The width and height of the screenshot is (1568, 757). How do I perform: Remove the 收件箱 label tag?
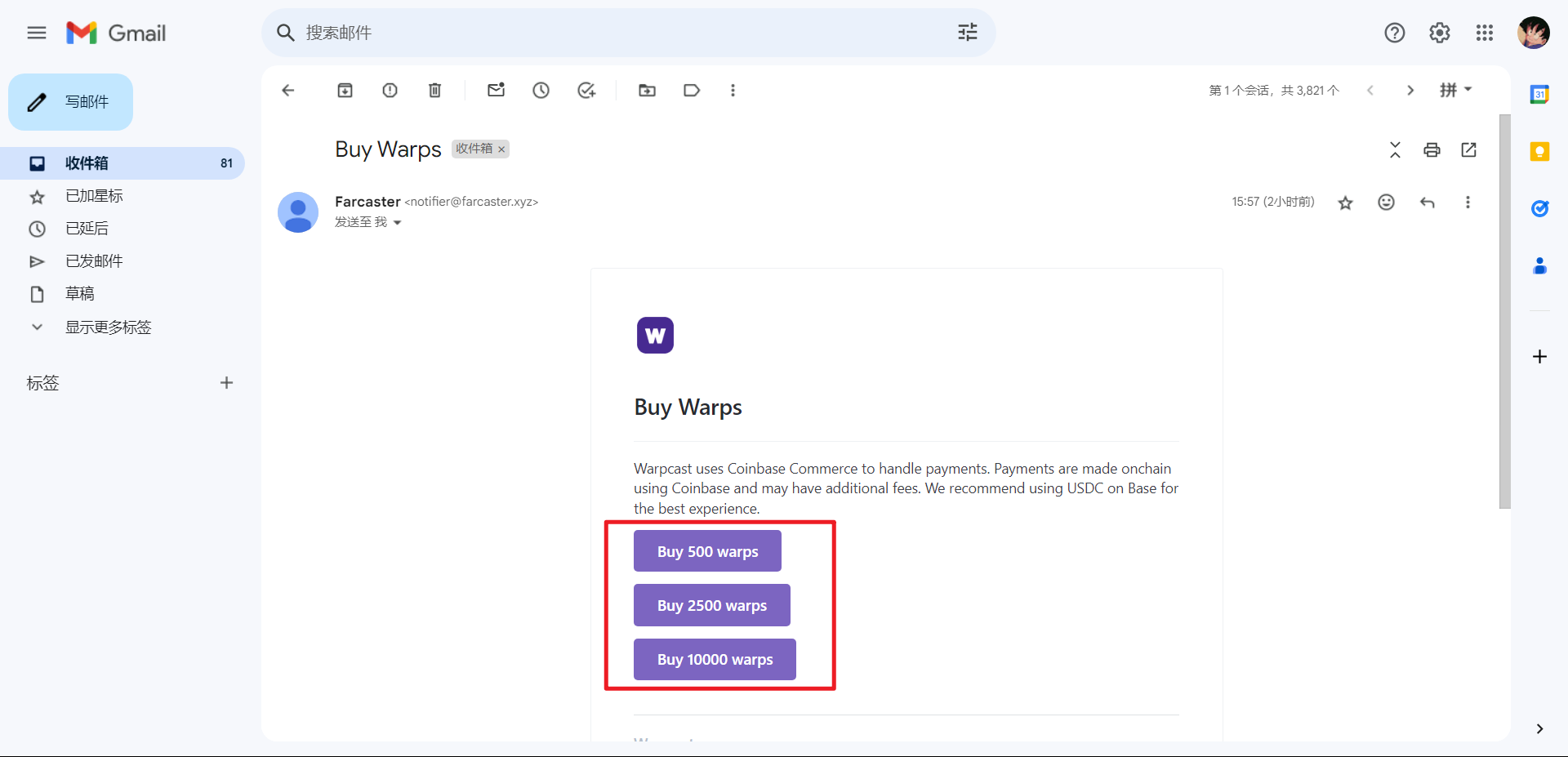pyautogui.click(x=501, y=149)
